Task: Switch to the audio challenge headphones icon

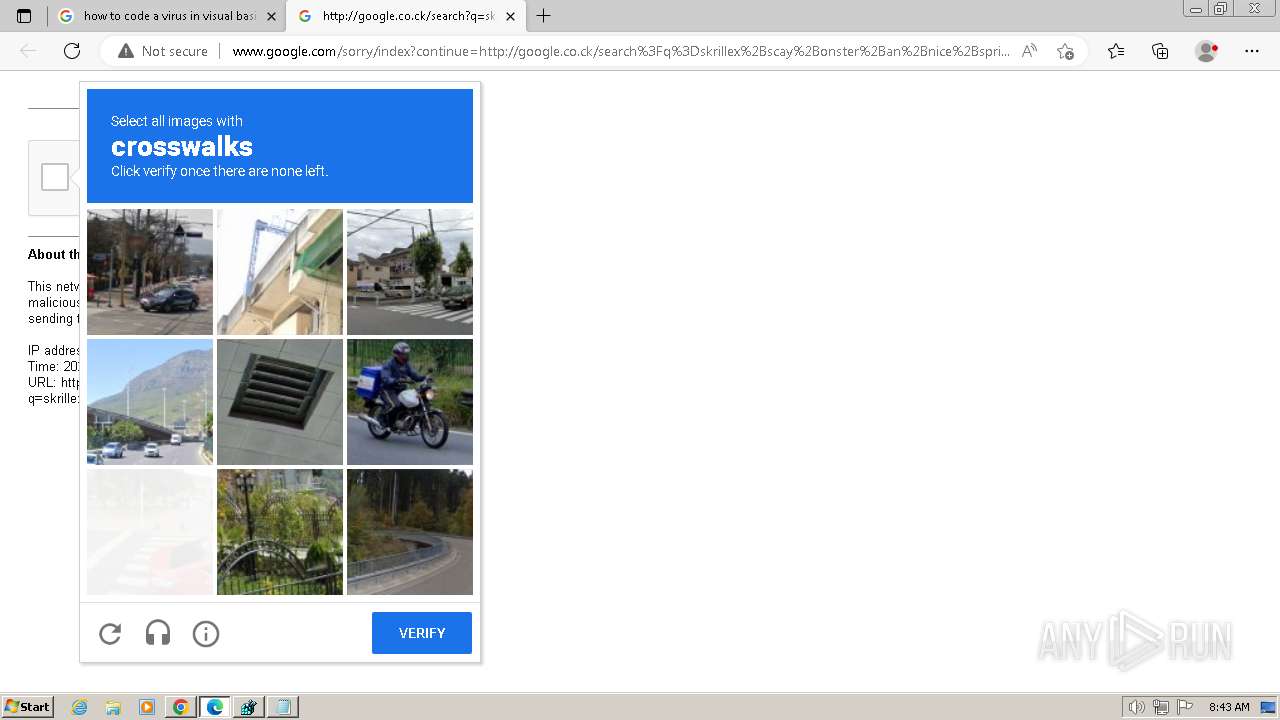Action: [158, 634]
